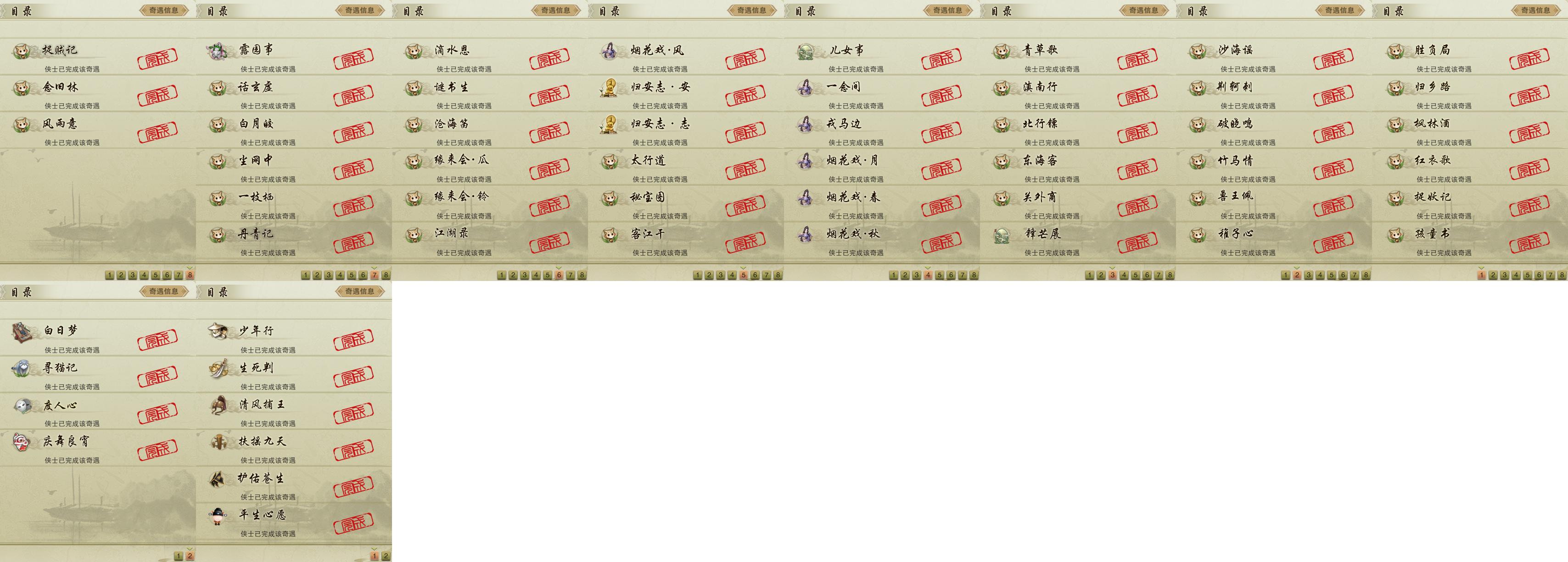Image resolution: width=1568 pixels, height=562 pixels.
Task: Open the 庆舞良宵 lion-dance icon
Action: pyautogui.click(x=22, y=442)
